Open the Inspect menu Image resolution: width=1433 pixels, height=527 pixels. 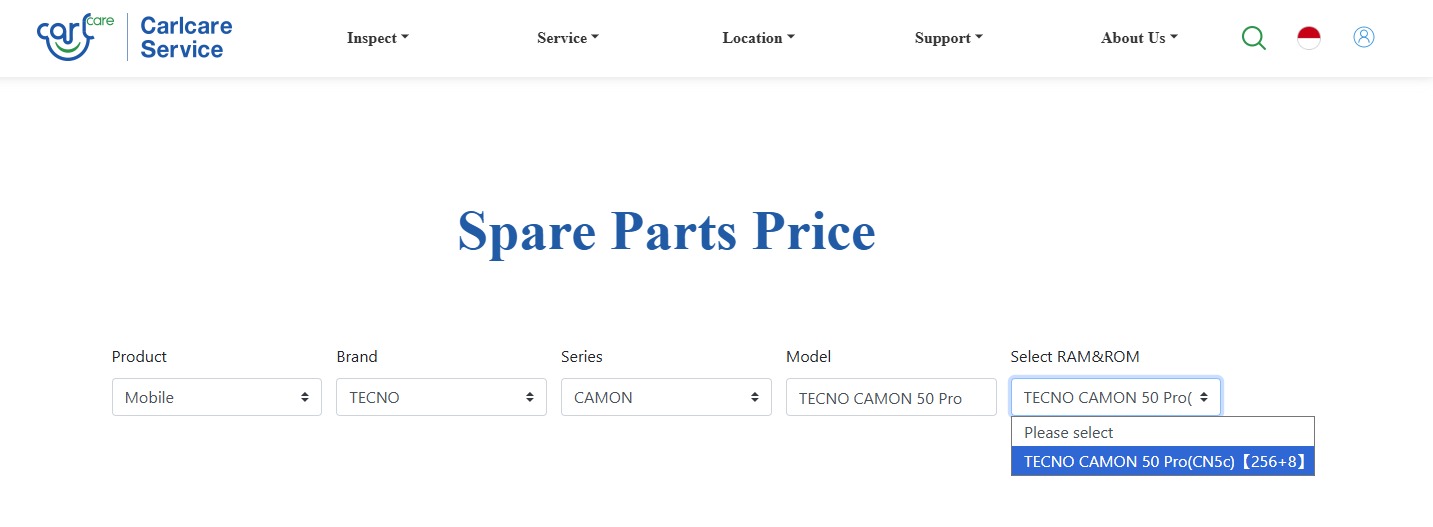(x=377, y=38)
